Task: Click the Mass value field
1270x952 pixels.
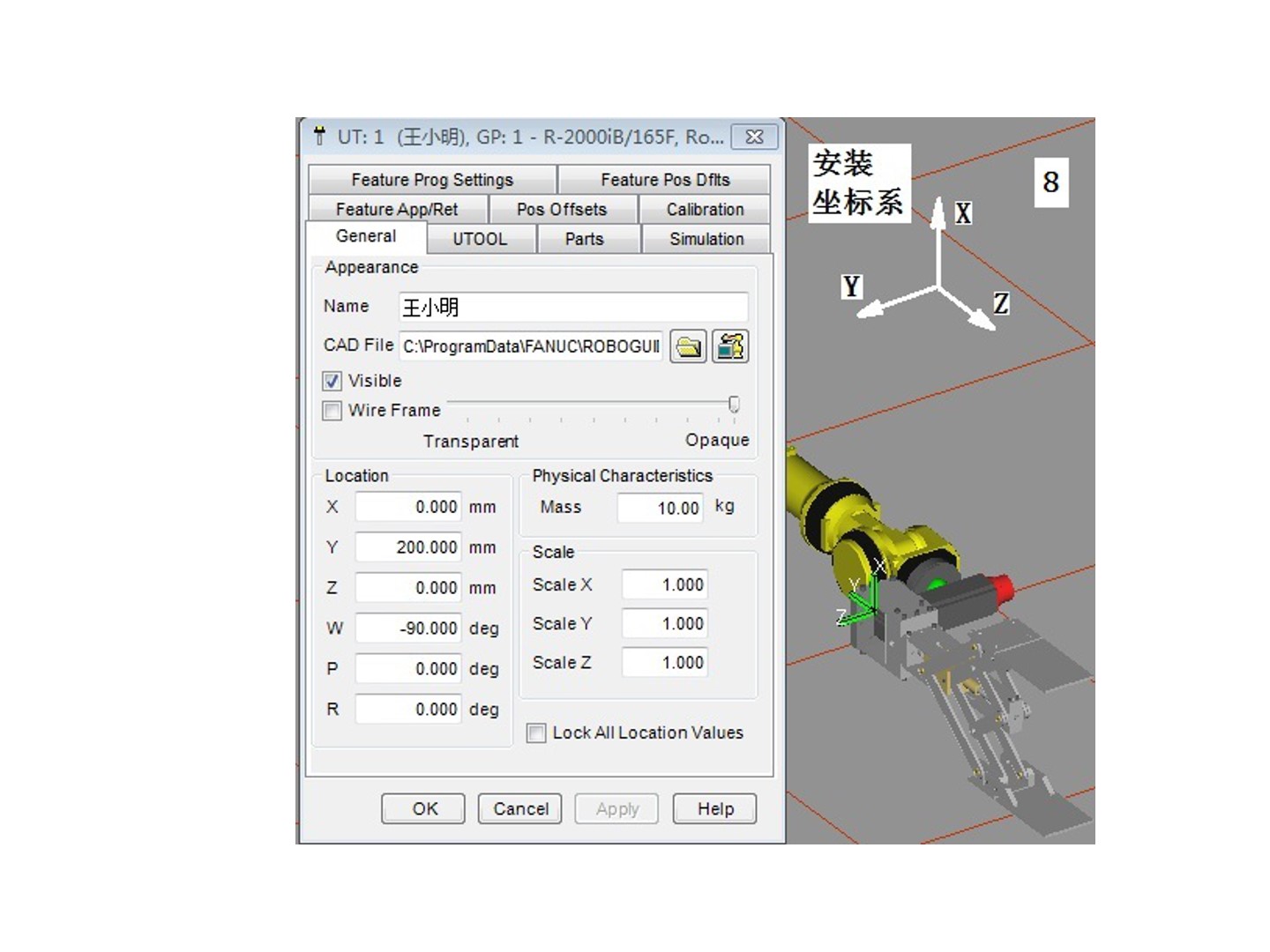Action: coord(661,508)
